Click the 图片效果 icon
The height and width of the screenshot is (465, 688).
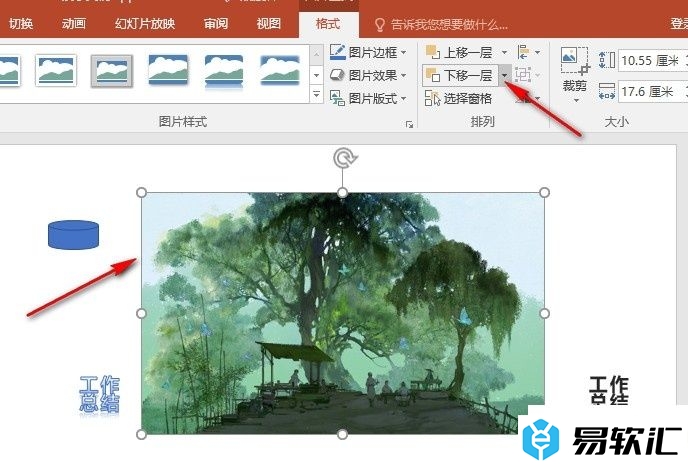[337, 75]
